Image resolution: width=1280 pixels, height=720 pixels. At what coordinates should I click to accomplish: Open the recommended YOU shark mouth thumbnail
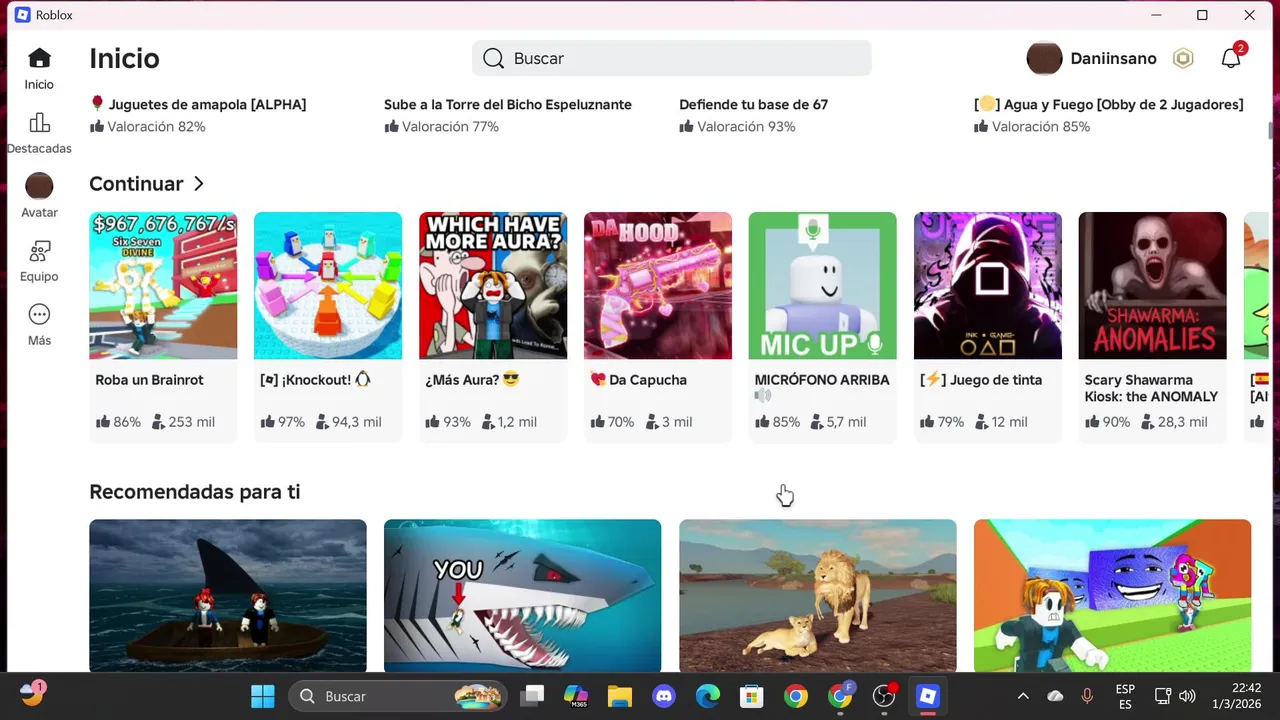click(523, 596)
